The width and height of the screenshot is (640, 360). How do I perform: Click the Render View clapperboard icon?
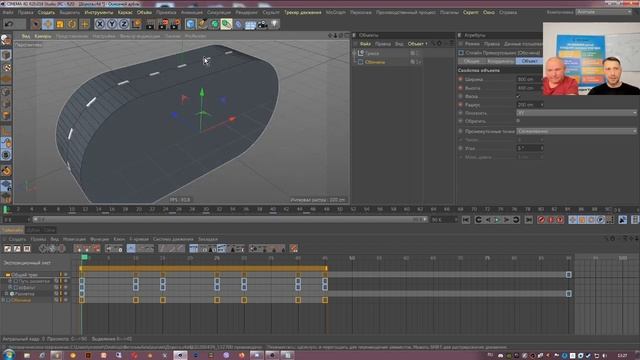pyautogui.click(x=150, y=24)
